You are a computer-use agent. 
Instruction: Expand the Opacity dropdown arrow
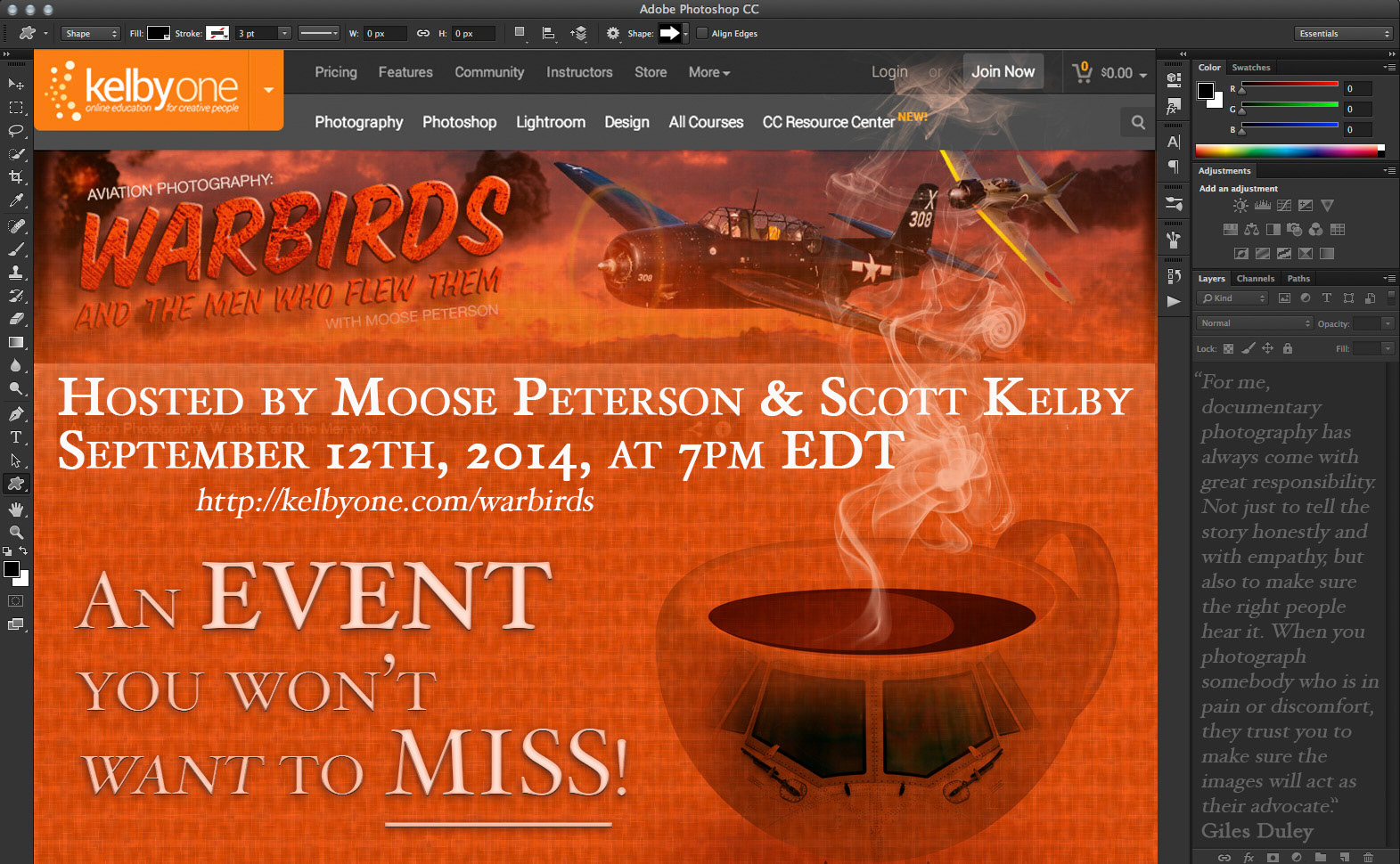(1388, 323)
